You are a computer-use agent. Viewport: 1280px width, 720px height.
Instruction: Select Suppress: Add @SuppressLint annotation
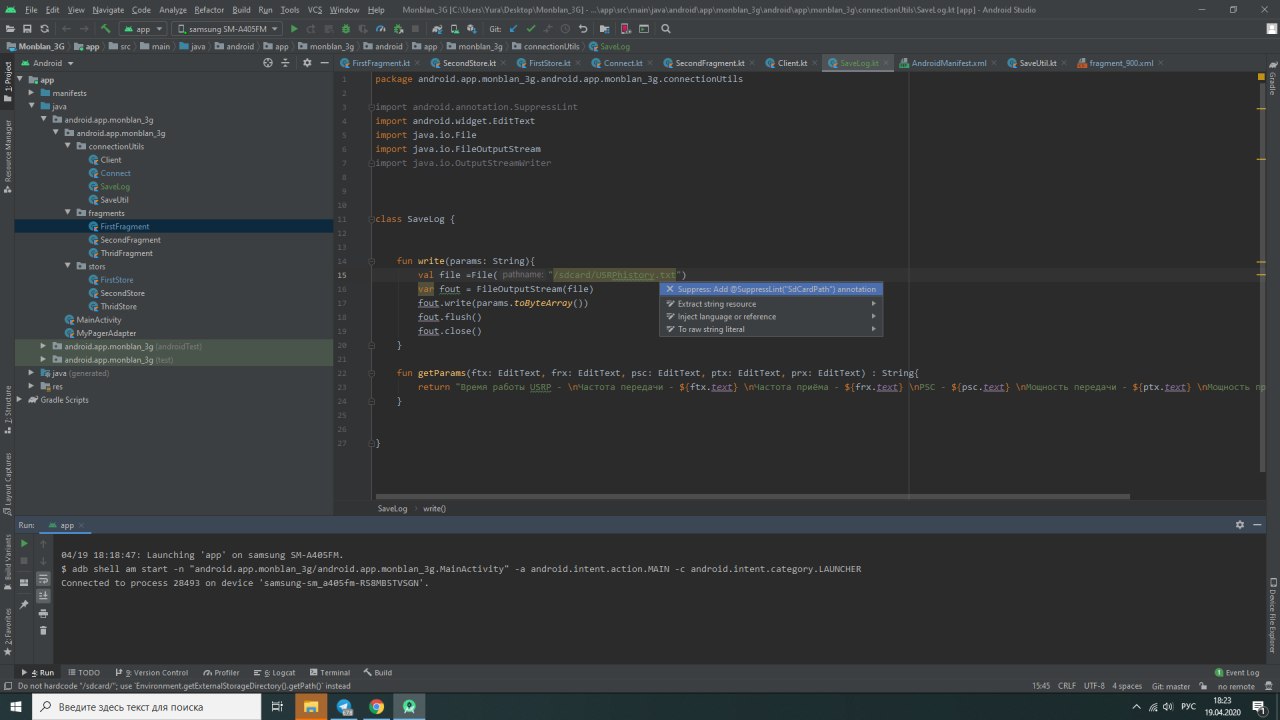pos(770,289)
